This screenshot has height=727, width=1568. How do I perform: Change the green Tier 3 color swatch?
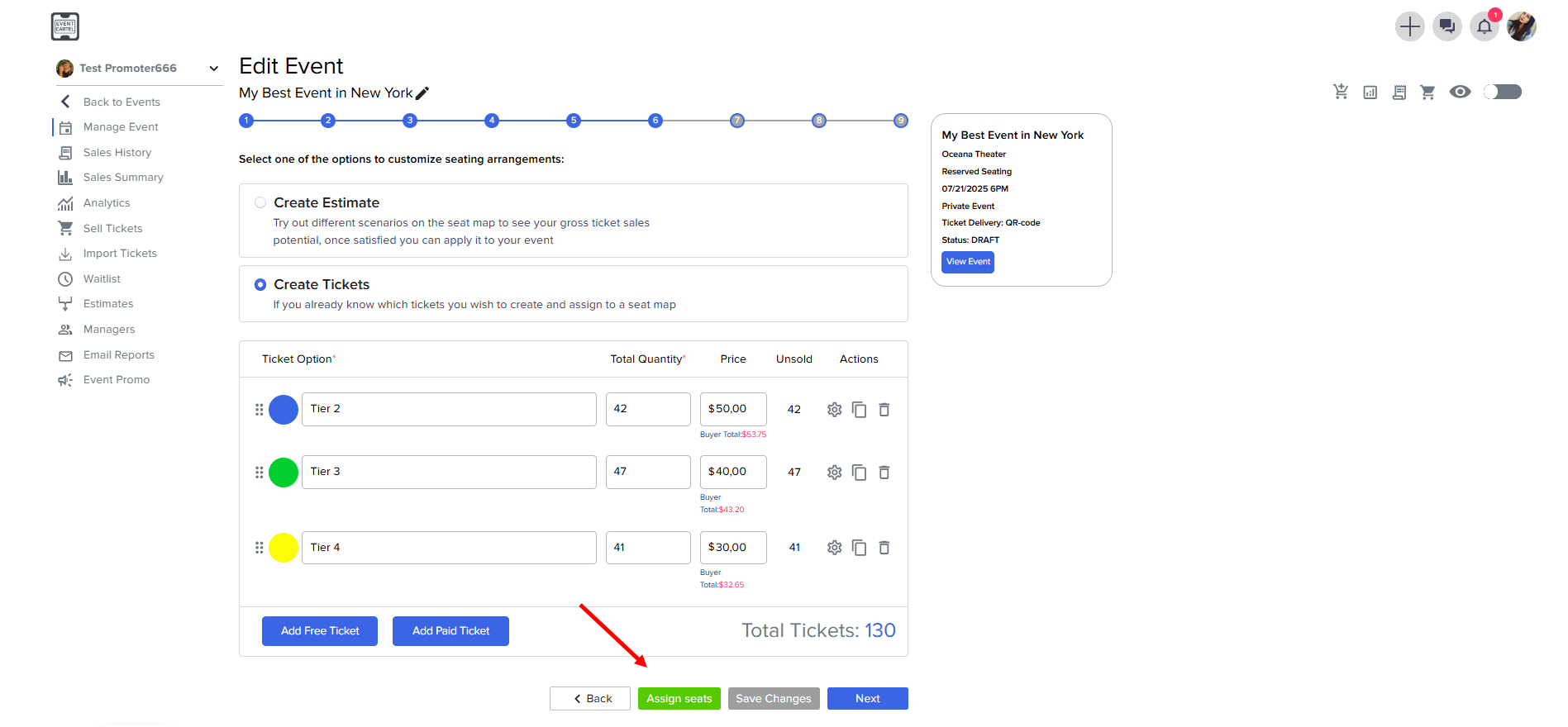pyautogui.click(x=284, y=473)
